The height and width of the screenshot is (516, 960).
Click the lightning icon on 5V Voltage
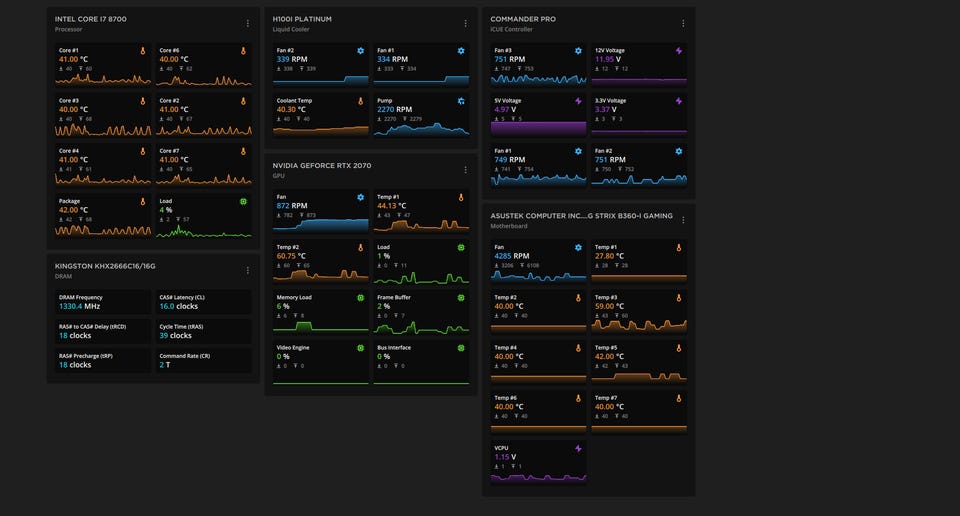coord(578,101)
